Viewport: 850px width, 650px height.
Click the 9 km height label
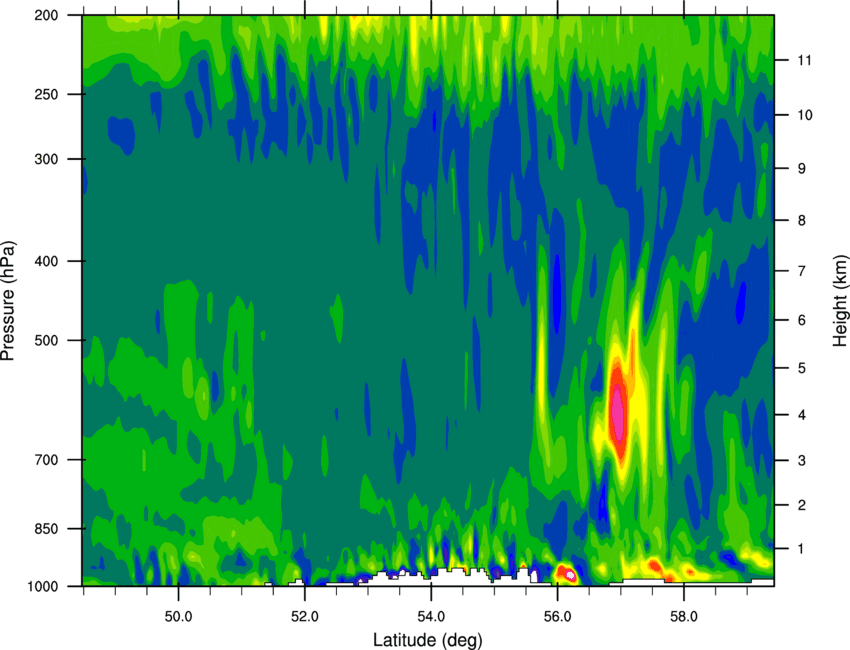[802, 169]
